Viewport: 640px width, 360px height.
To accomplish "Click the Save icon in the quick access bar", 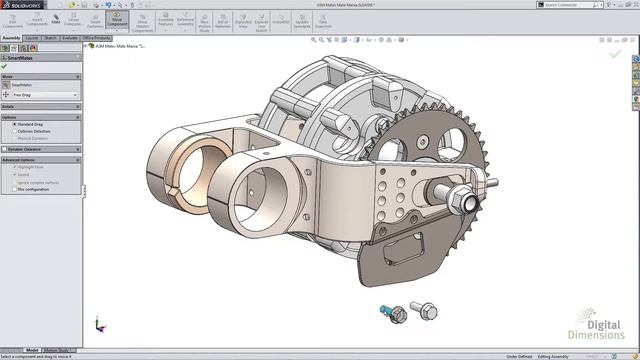I will click(84, 5).
